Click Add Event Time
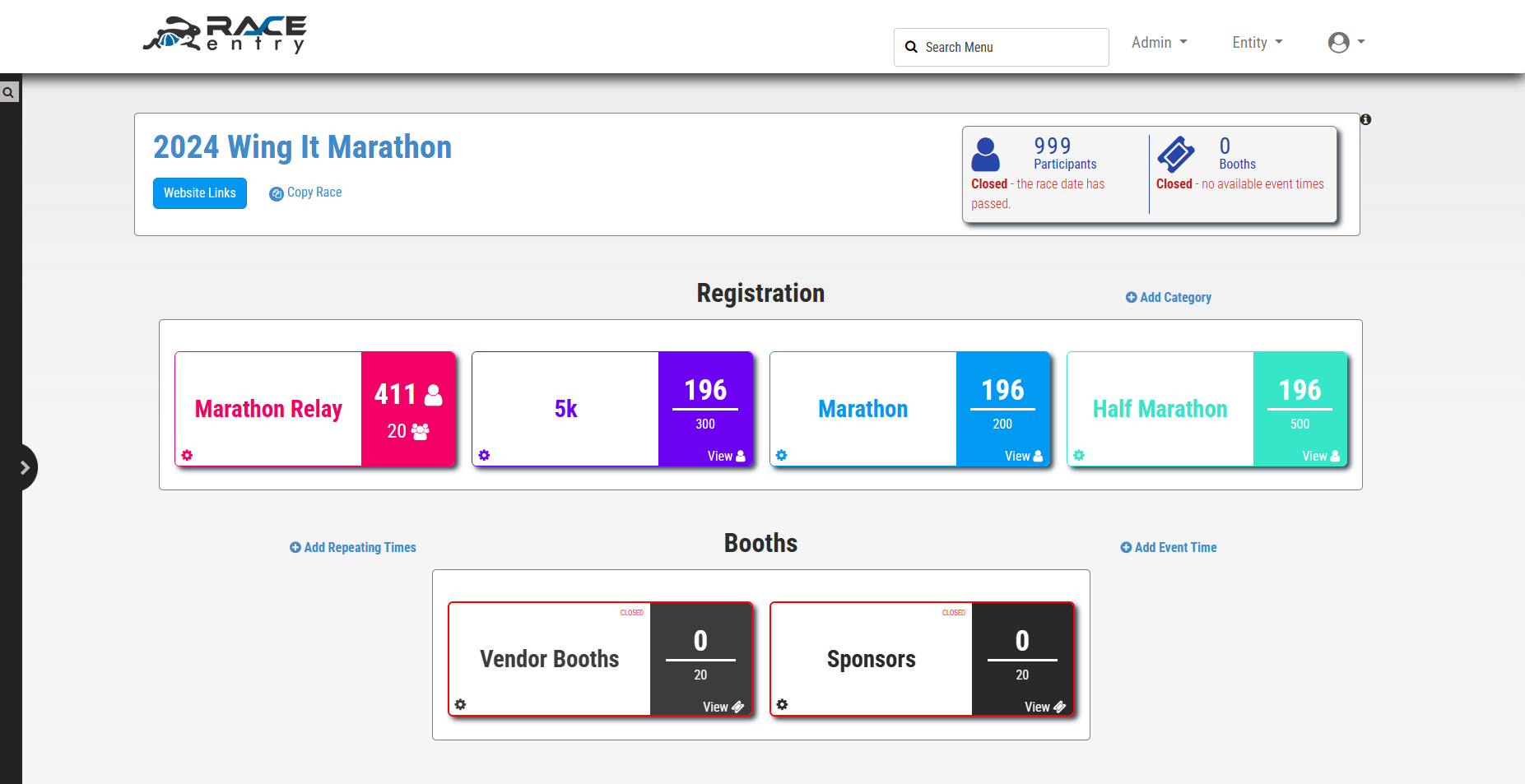The image size is (1525, 784). [x=1168, y=547]
